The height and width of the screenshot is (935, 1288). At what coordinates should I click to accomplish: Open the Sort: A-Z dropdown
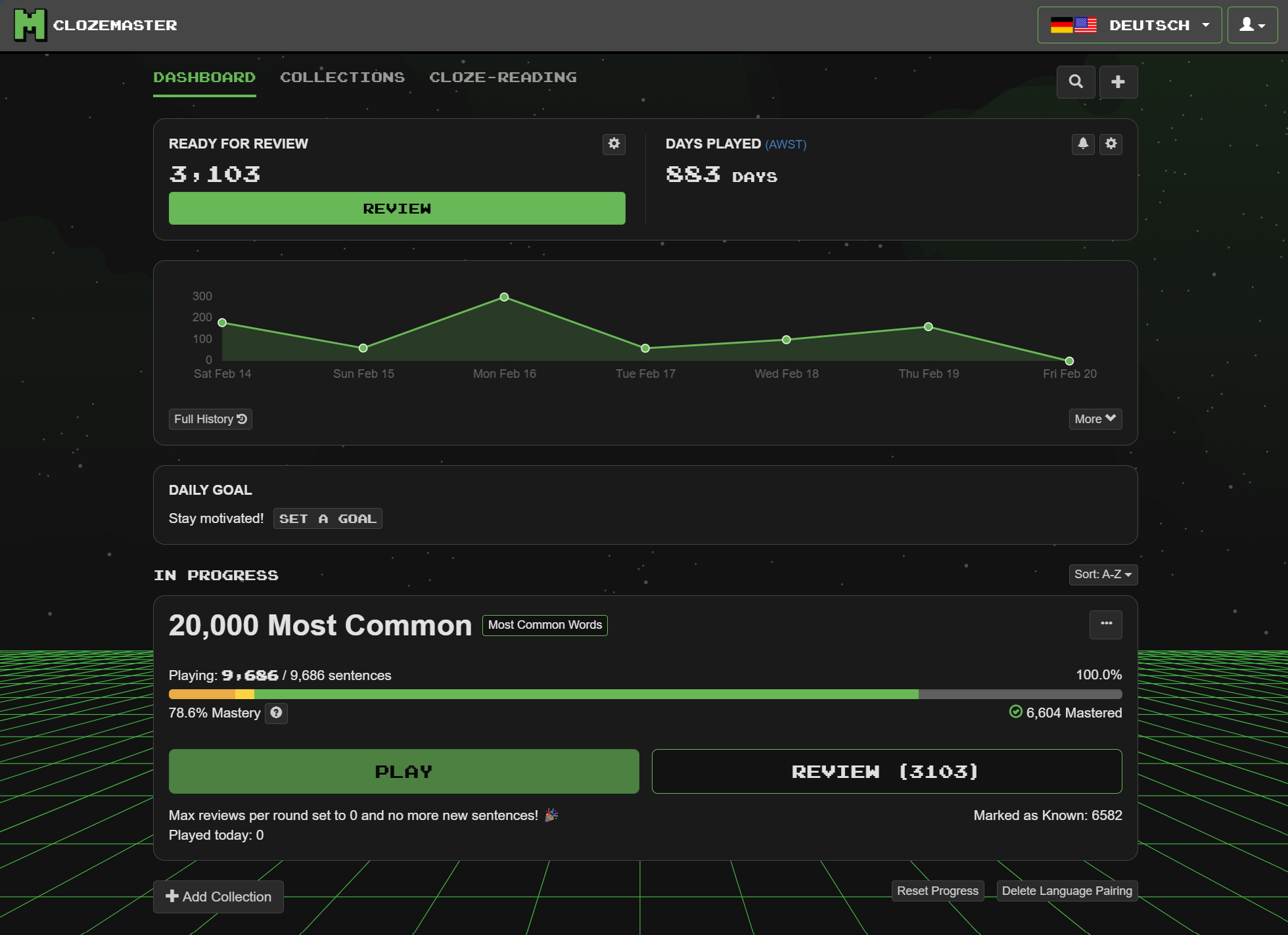point(1103,574)
